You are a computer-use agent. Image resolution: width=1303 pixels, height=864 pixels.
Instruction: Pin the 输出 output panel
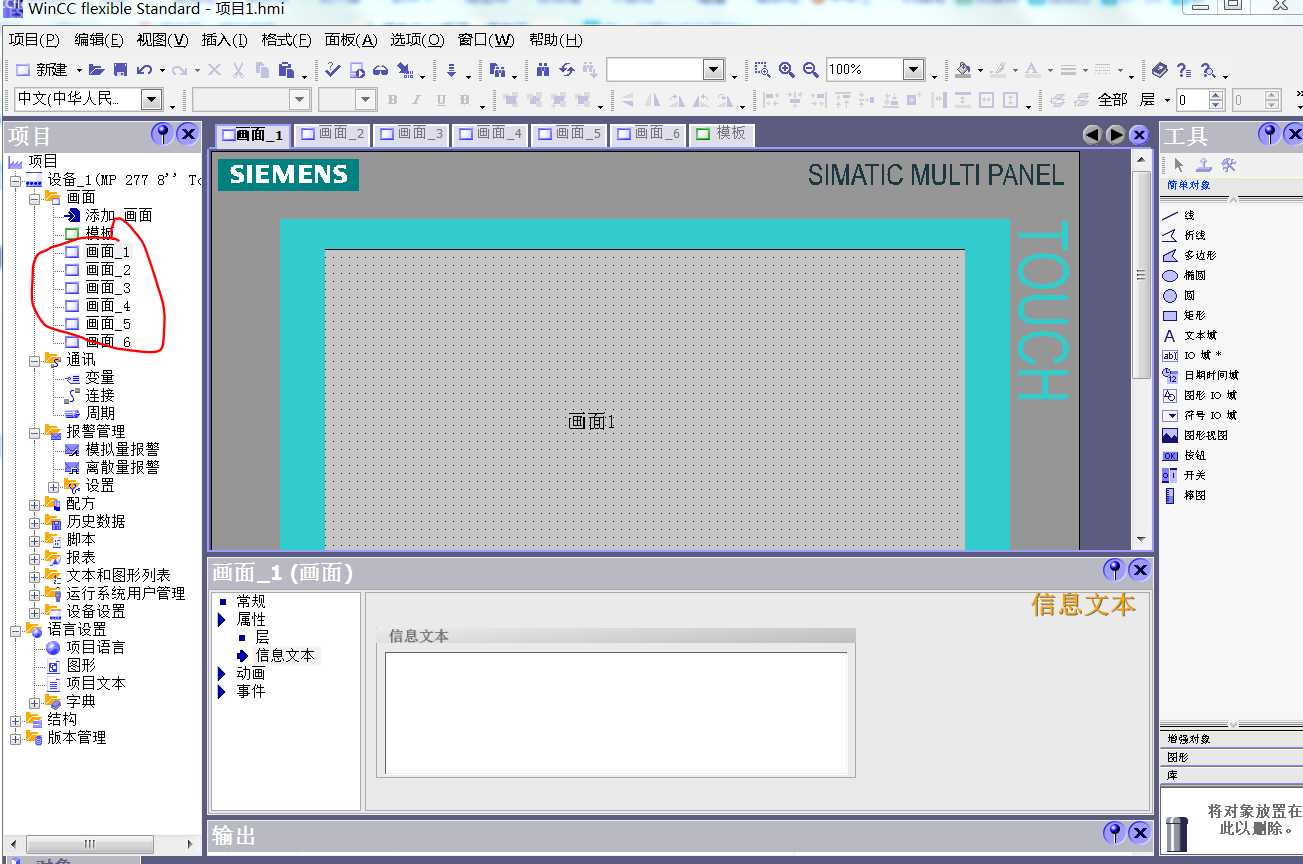(1114, 832)
